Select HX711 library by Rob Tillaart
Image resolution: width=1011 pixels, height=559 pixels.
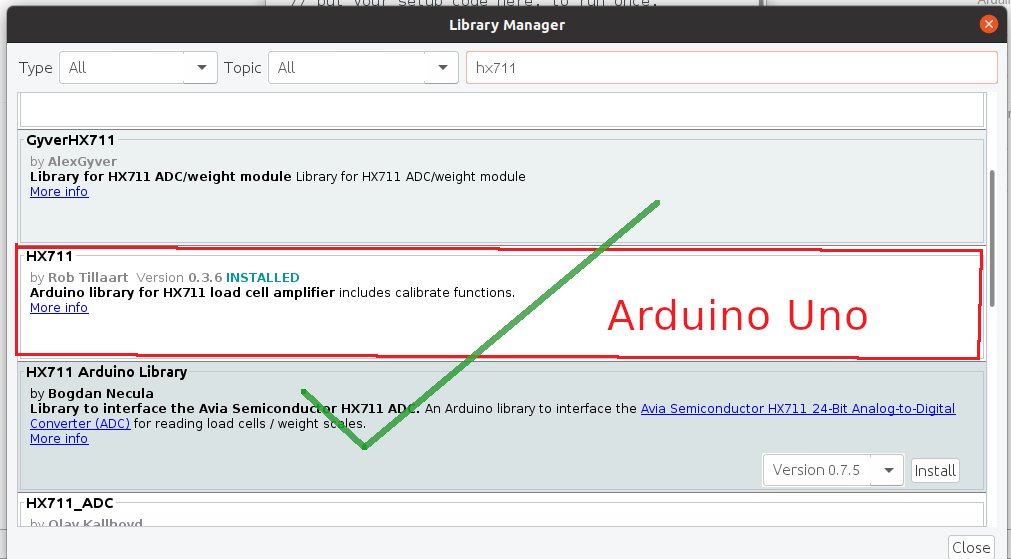click(50, 256)
